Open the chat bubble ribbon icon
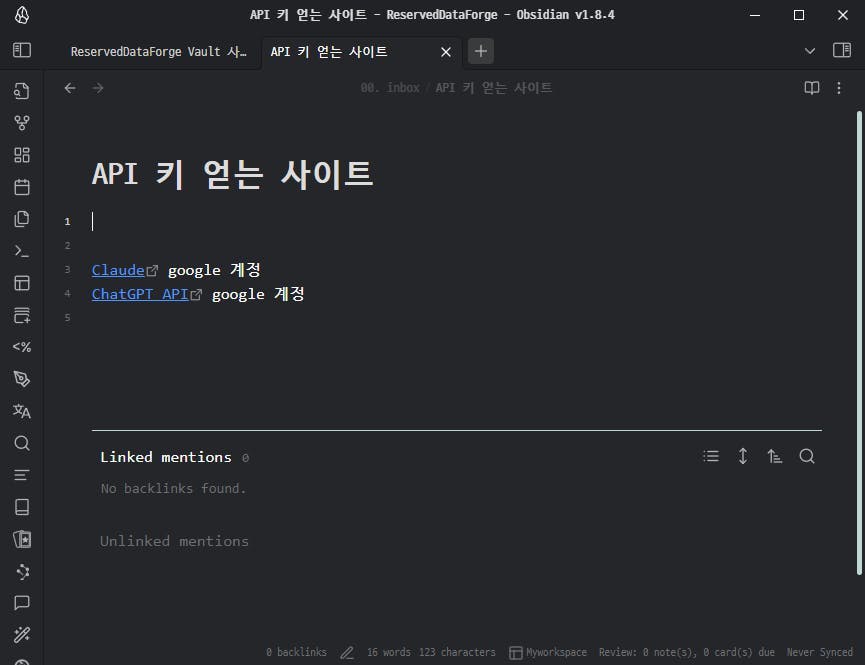Screen dimensions: 865x665 [22, 603]
